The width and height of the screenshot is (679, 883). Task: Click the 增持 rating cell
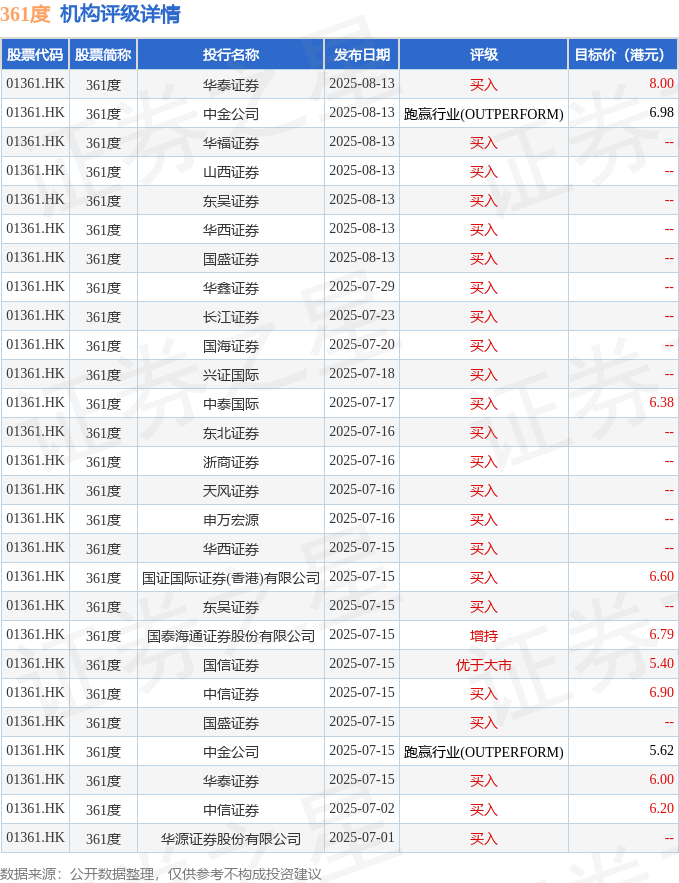484,636
